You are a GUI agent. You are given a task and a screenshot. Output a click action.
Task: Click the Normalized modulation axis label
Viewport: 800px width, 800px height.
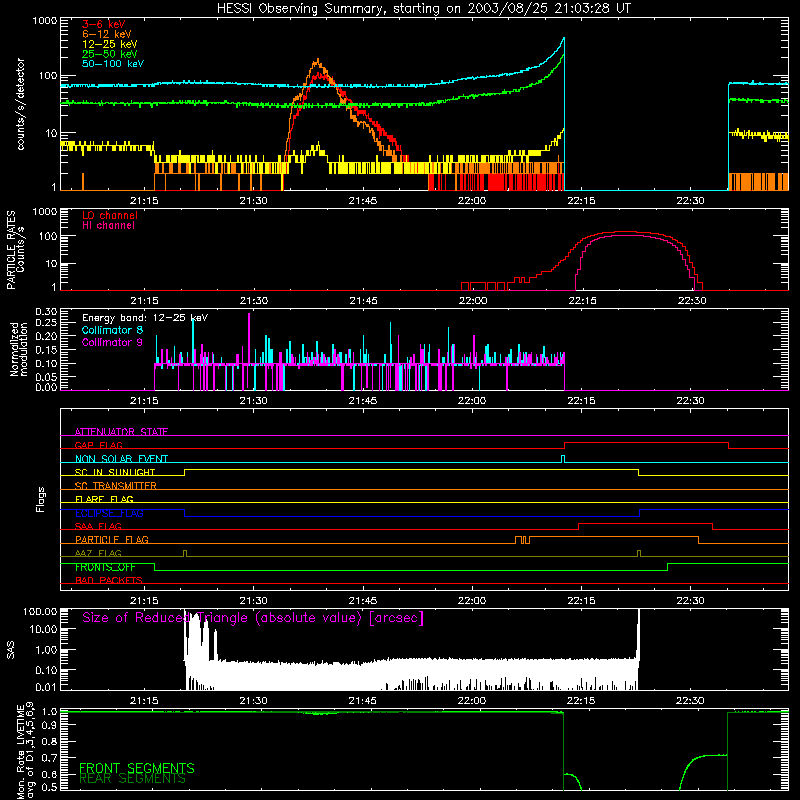[x=19, y=349]
